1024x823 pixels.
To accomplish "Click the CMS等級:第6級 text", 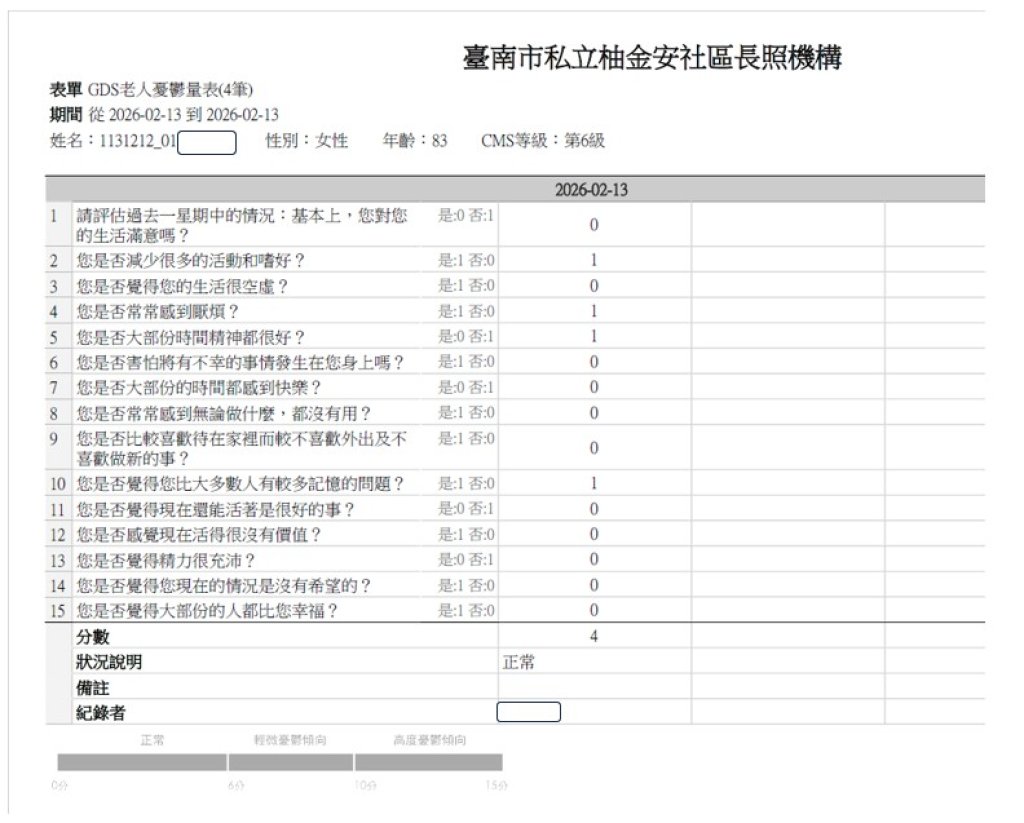I will pos(543,142).
